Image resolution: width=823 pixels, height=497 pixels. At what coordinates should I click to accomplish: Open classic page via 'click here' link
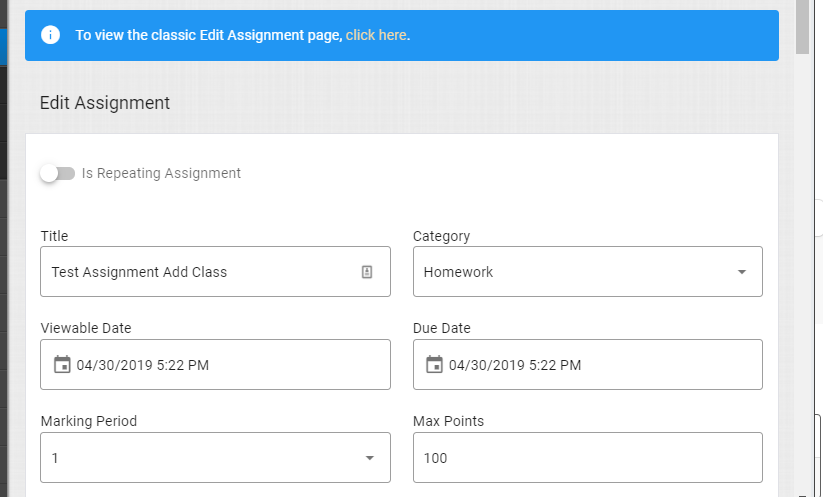pyautogui.click(x=376, y=35)
